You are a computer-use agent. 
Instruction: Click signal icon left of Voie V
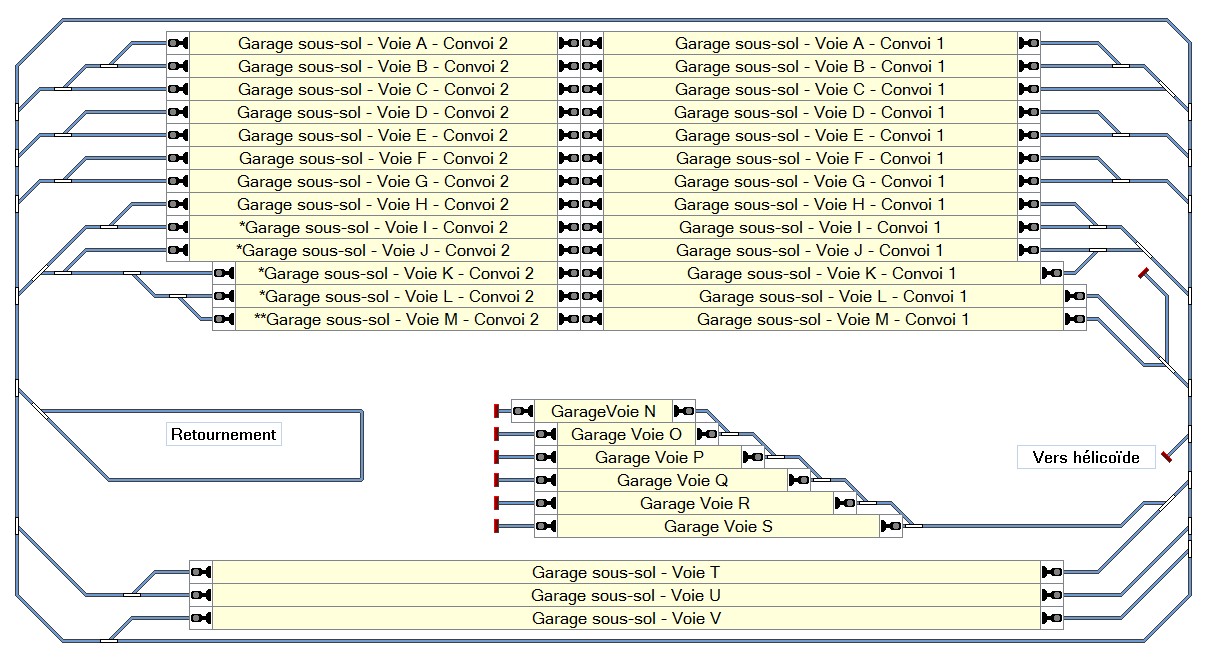pos(201,618)
